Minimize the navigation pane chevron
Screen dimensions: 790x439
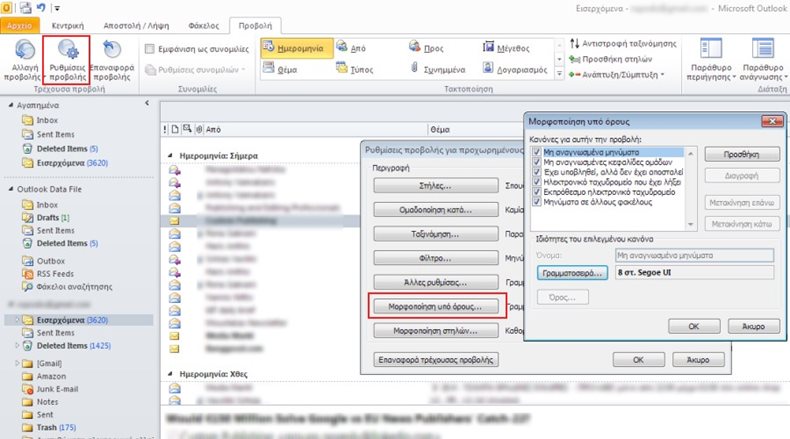pos(147,103)
